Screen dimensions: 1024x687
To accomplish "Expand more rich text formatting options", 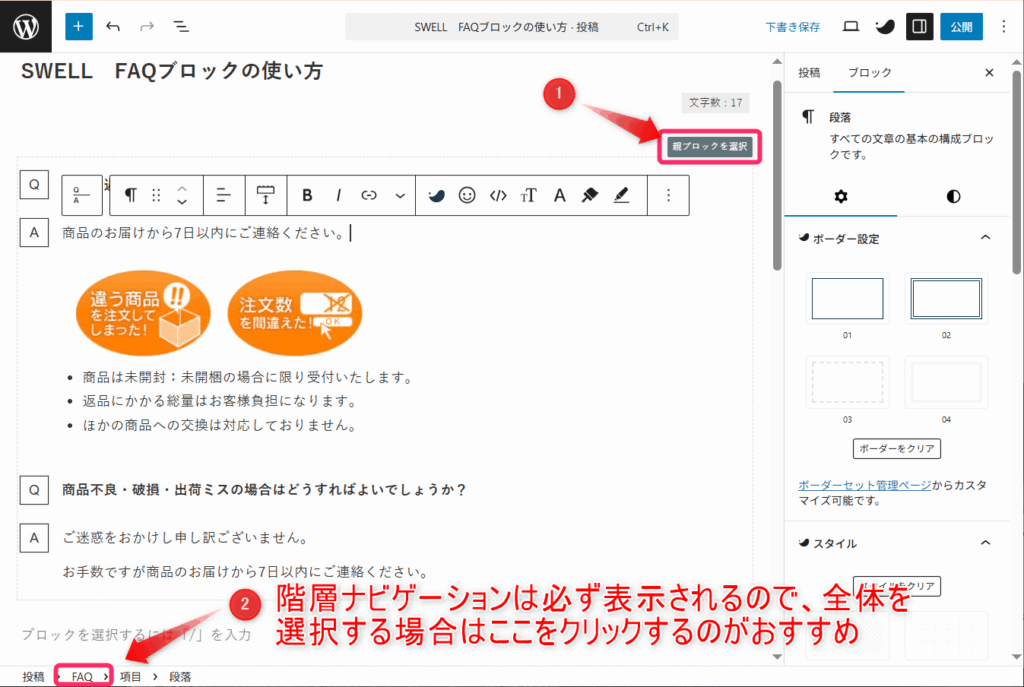I will tap(400, 195).
